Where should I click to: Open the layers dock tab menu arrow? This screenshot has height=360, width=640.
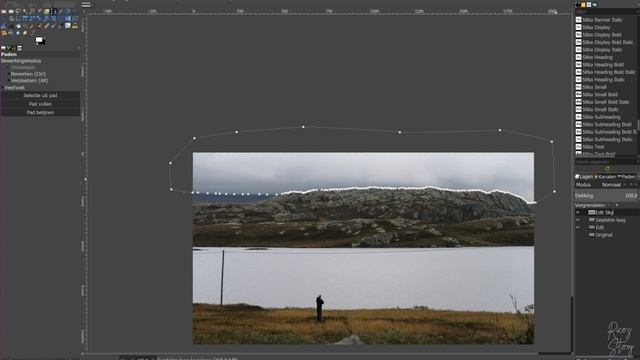point(638,177)
